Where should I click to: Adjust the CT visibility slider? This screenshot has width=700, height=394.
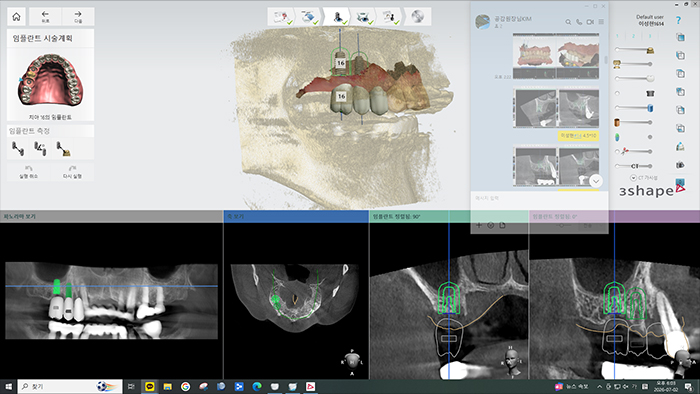click(634, 166)
